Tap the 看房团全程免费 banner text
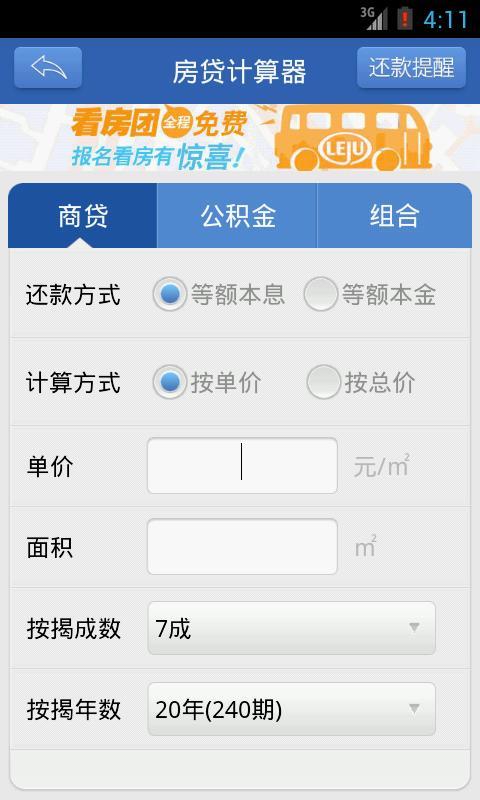The image size is (480, 800). [159, 123]
